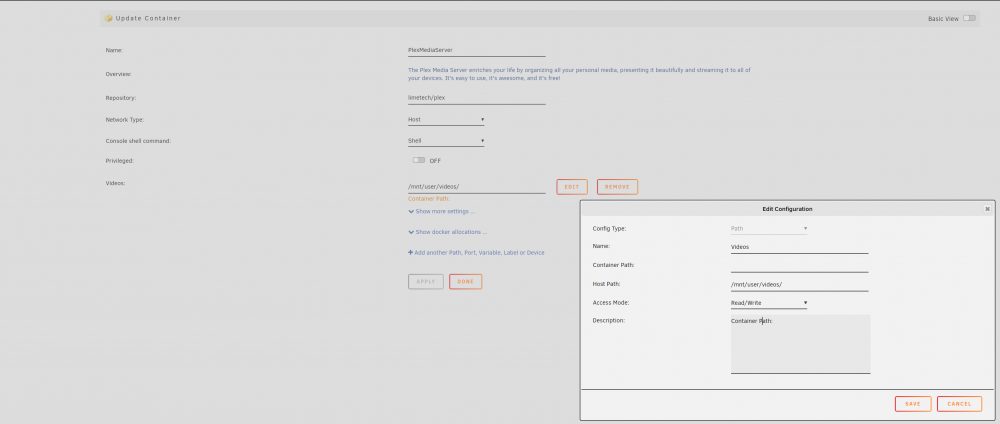Click the Update Container header icon
Viewport: 1000px width, 424px height.
coord(108,18)
